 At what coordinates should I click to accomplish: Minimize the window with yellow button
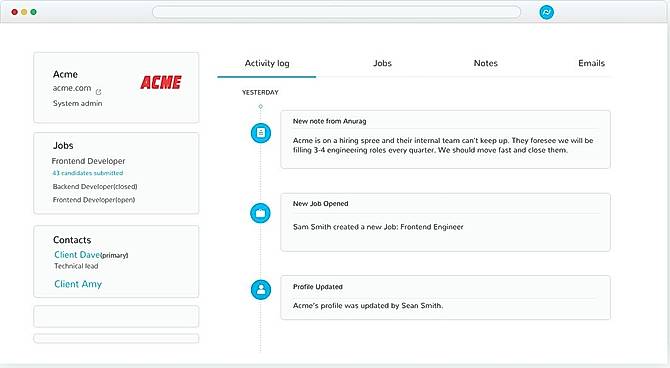click(24, 12)
